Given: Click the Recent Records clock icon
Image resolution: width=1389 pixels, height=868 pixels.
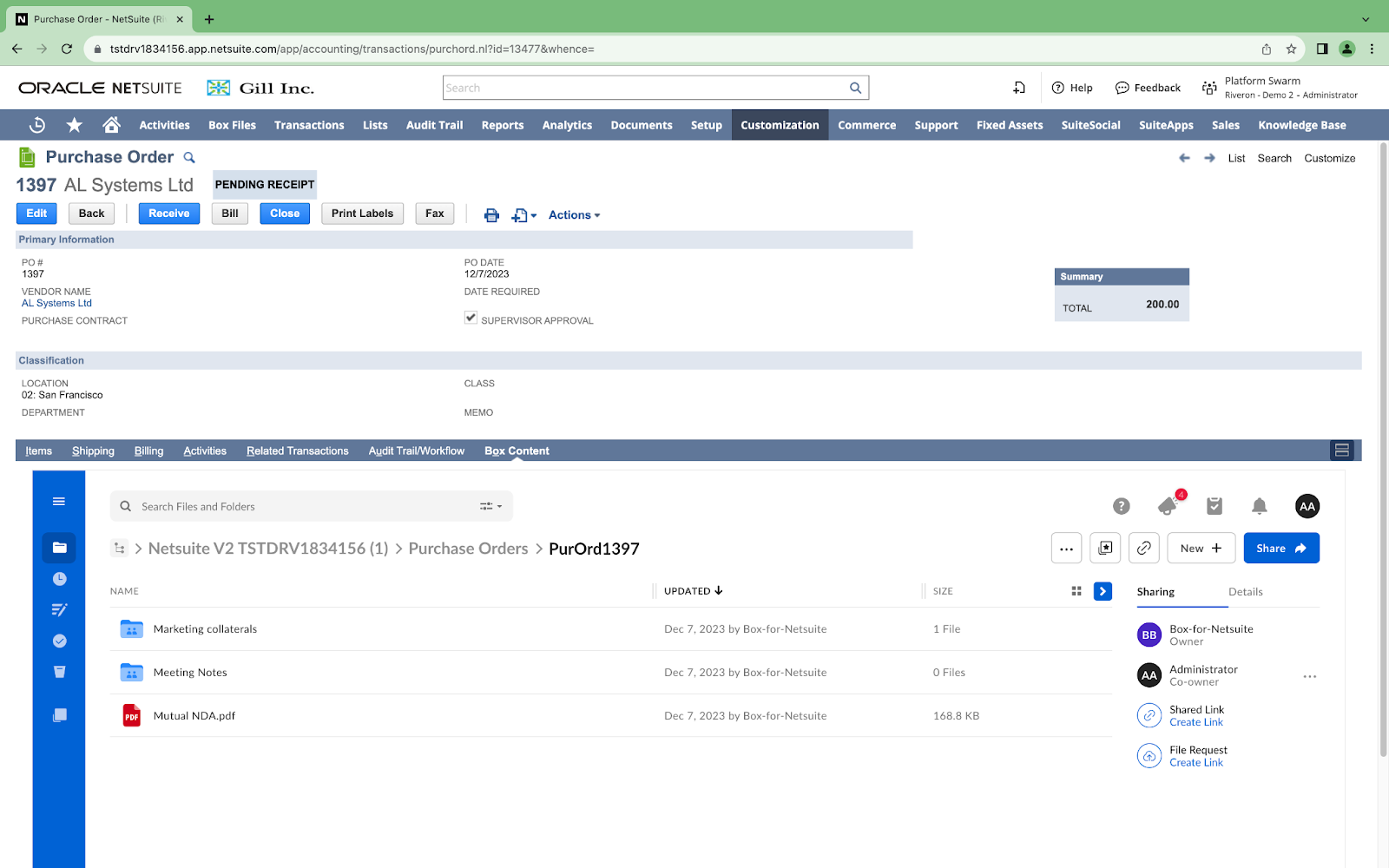Looking at the screenshot, I should coord(37,125).
